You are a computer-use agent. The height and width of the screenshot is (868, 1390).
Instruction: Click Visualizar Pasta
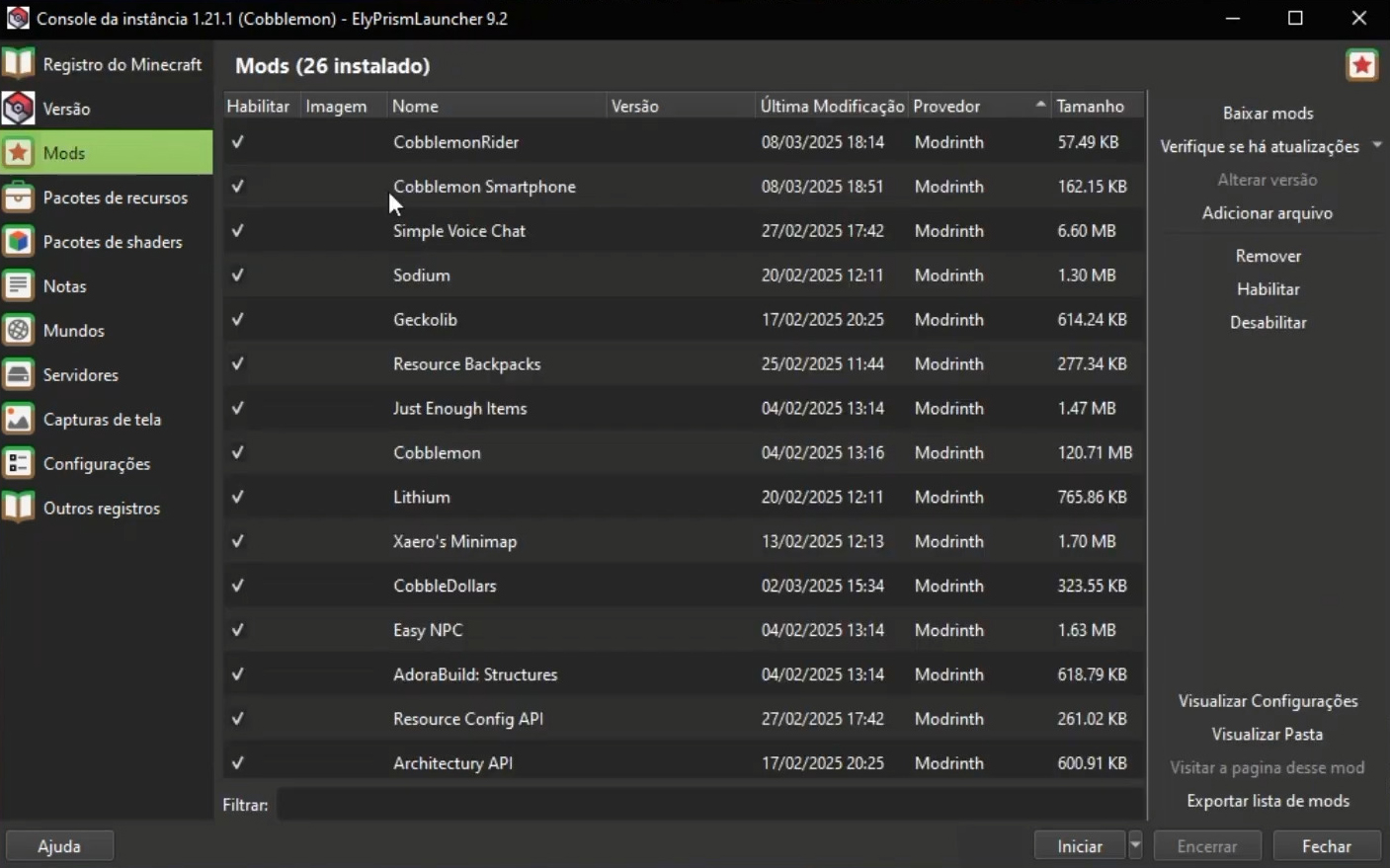1267,735
